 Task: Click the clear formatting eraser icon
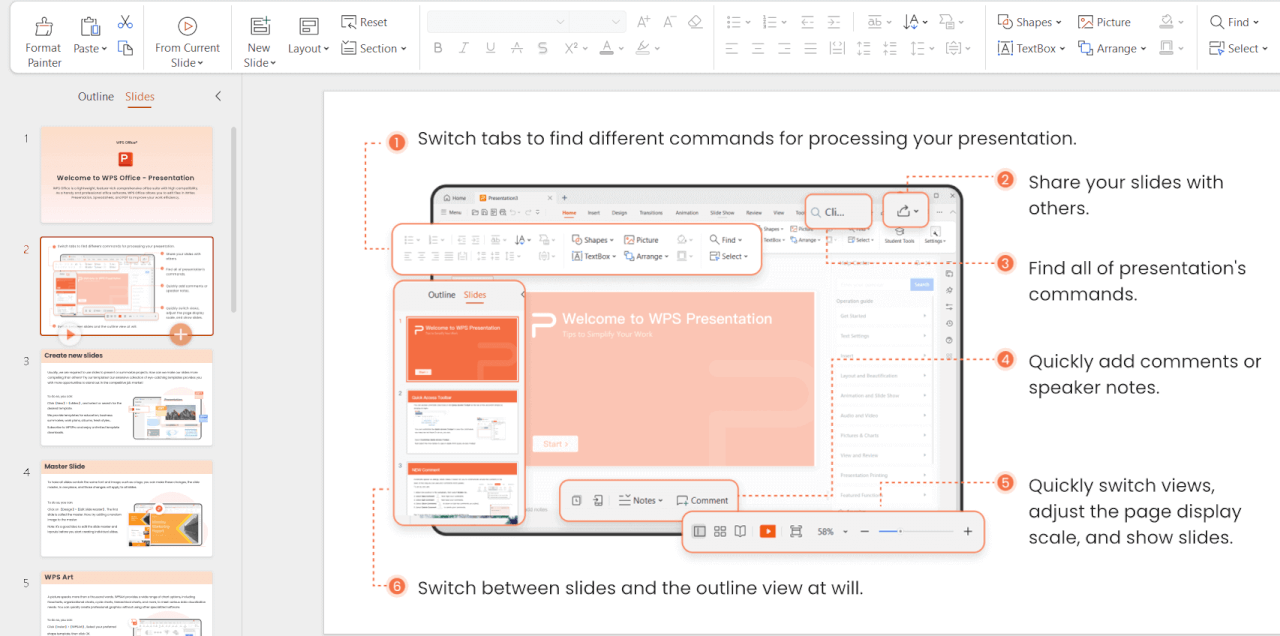point(696,22)
